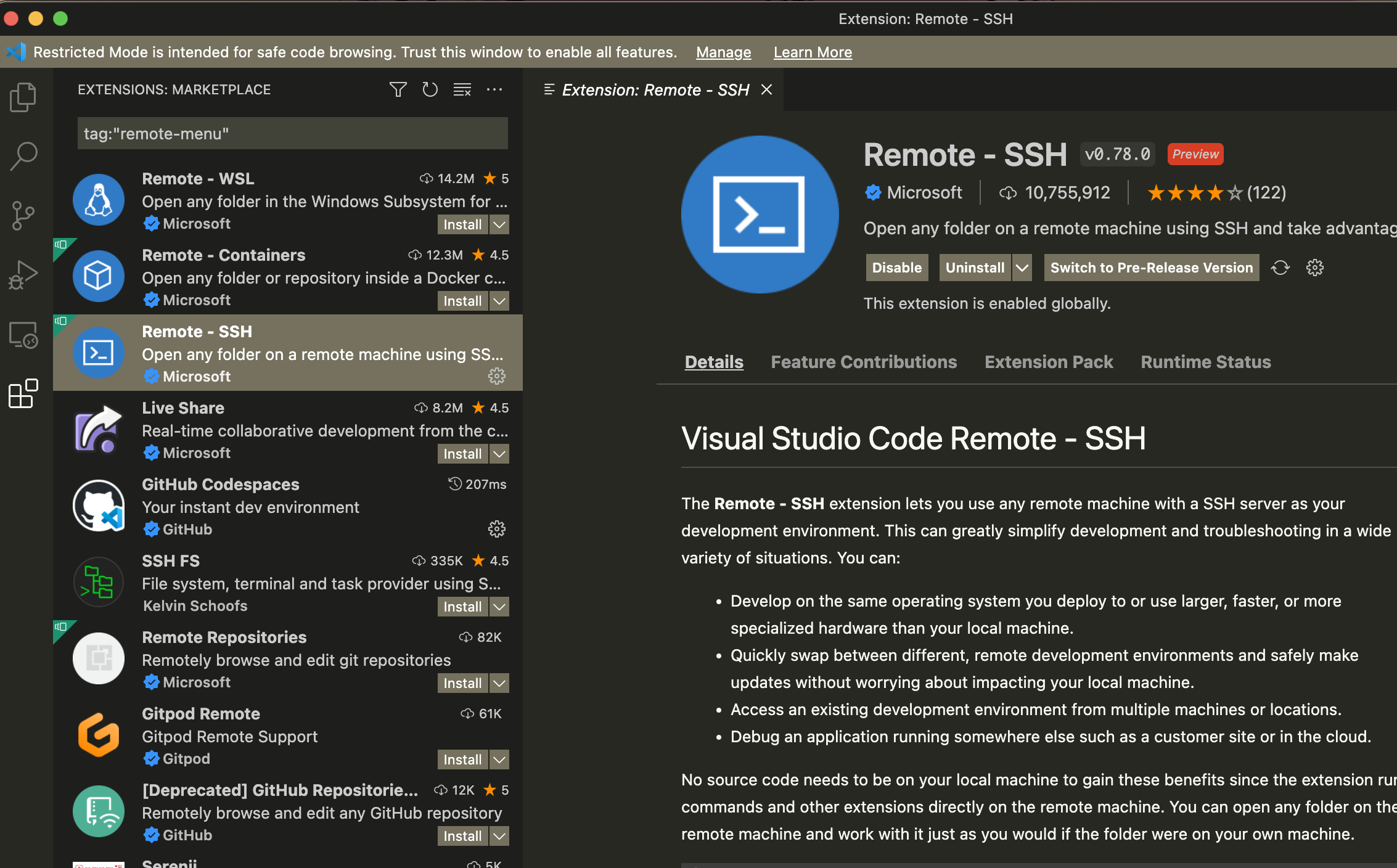Expand install options for Remote - WSL
The width and height of the screenshot is (1397, 868).
pos(499,224)
